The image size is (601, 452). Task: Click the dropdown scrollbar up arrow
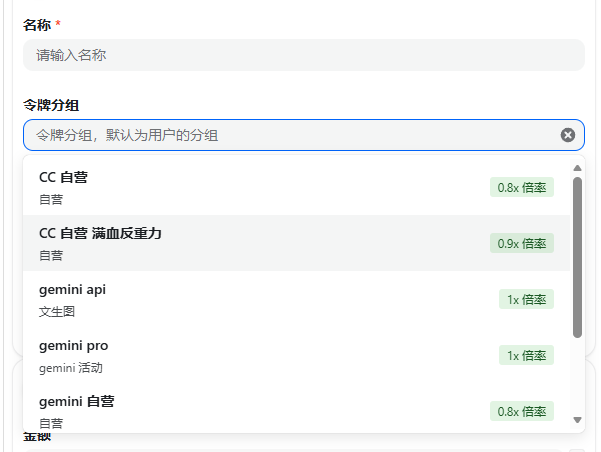[577, 168]
